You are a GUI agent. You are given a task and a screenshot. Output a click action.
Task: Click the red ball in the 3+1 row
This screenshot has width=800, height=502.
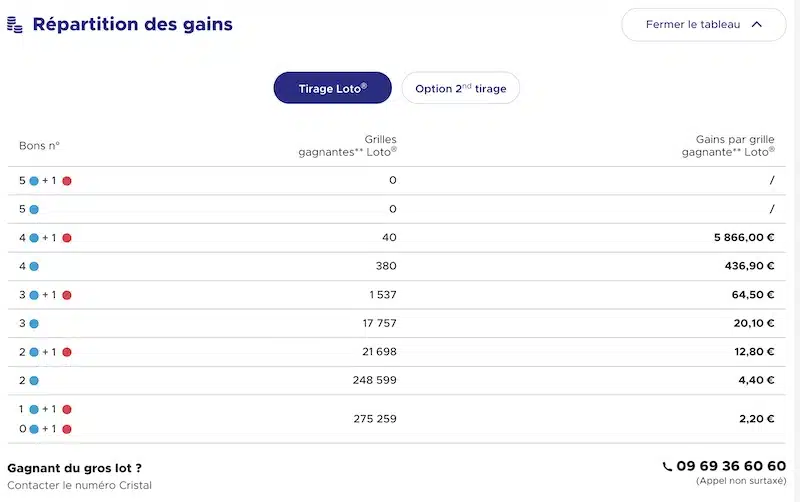click(67, 295)
